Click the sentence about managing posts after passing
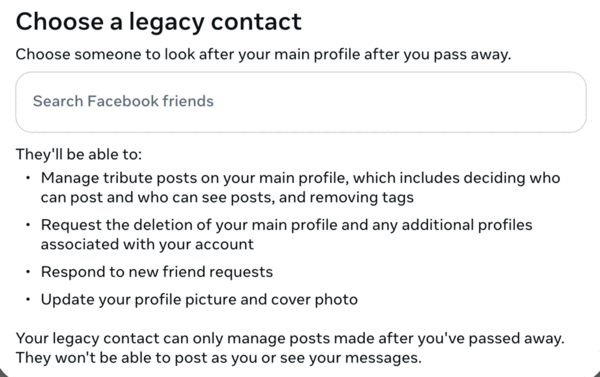This screenshot has width=600, height=377. (x=290, y=338)
